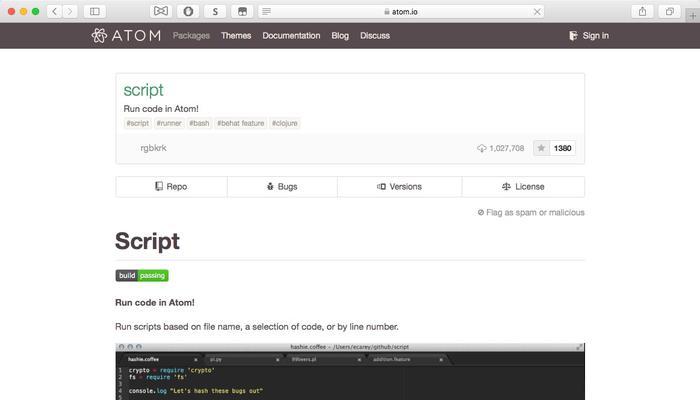
Task: Open the Bugs button
Action: [x=282, y=187]
